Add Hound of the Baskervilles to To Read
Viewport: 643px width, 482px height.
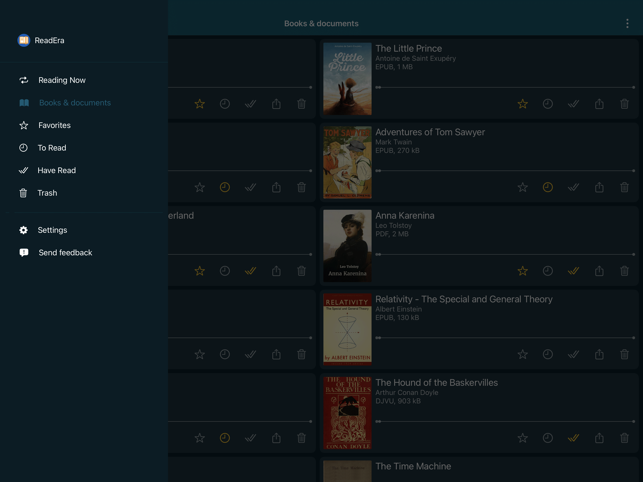[547, 438]
